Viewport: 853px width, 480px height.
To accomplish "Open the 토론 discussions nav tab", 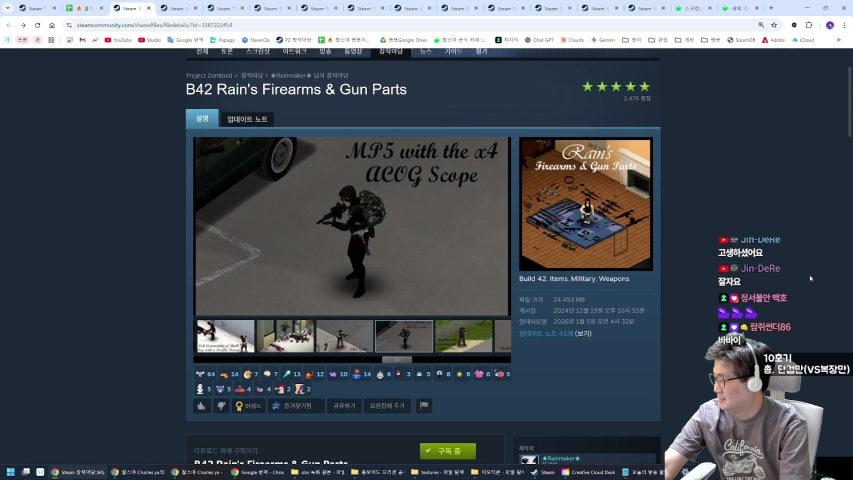I will [x=226, y=52].
